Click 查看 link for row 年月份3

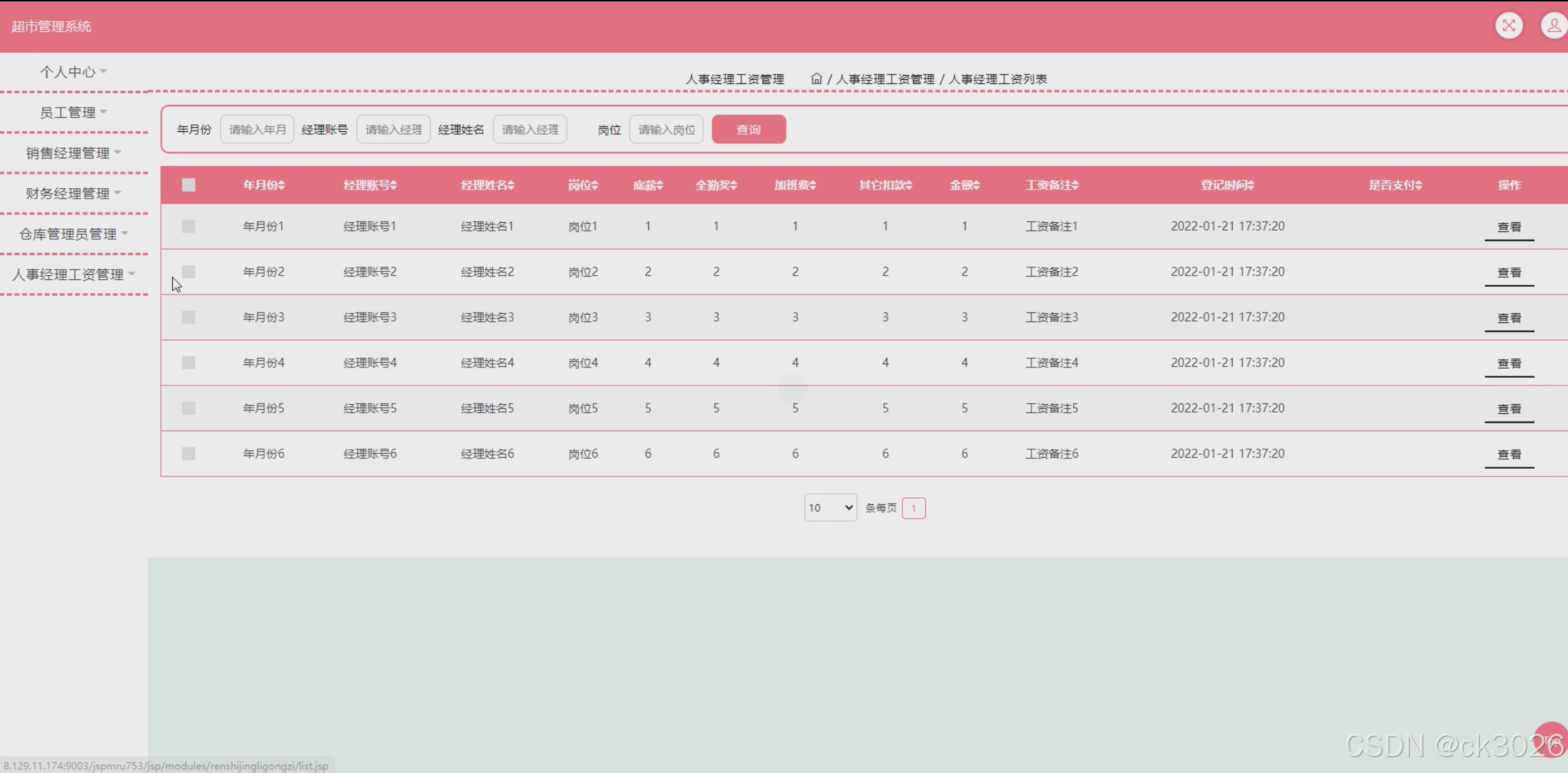[1508, 318]
